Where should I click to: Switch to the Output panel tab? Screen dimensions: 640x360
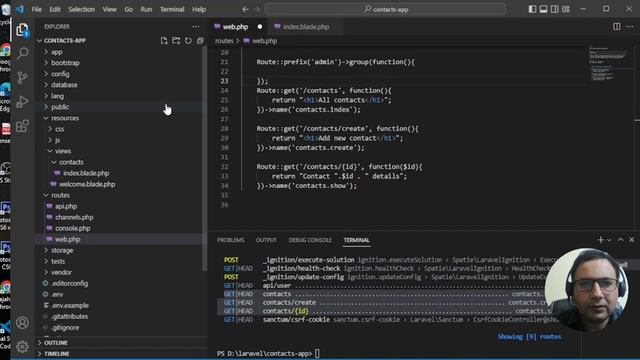[x=266, y=240]
